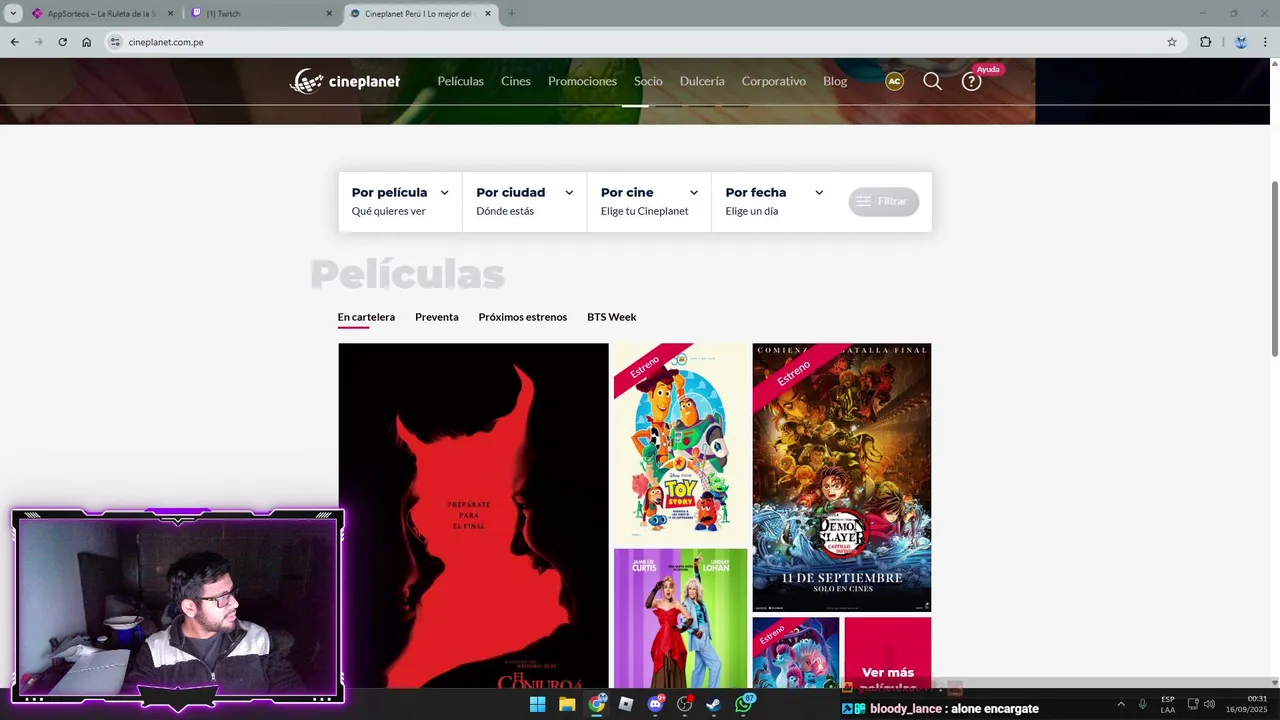This screenshot has width=1280, height=720.
Task: Open the site information icon in address bar
Action: (x=115, y=42)
